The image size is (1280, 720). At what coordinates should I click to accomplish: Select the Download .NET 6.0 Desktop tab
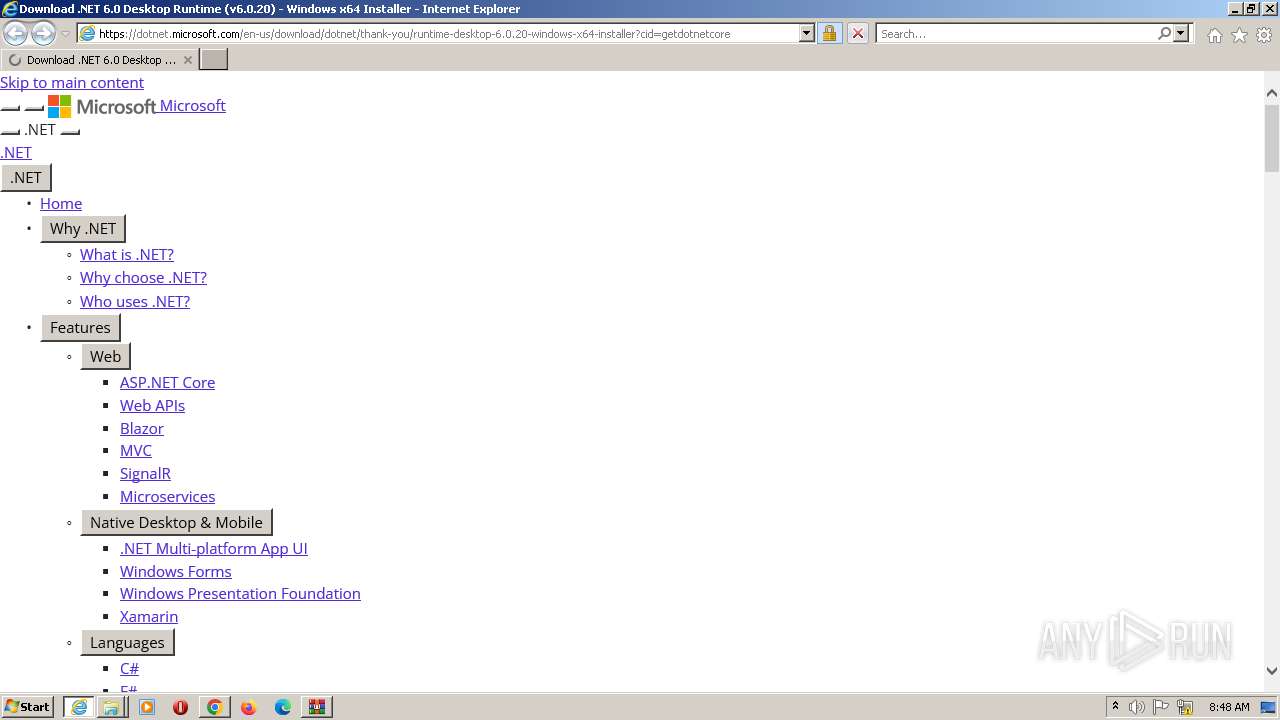[99, 60]
